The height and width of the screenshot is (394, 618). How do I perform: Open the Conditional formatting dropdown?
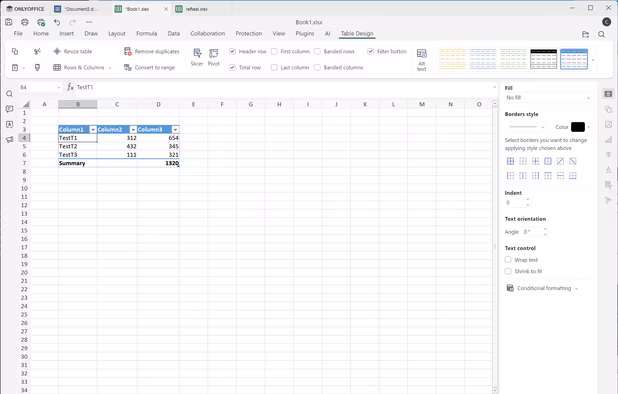pos(542,288)
